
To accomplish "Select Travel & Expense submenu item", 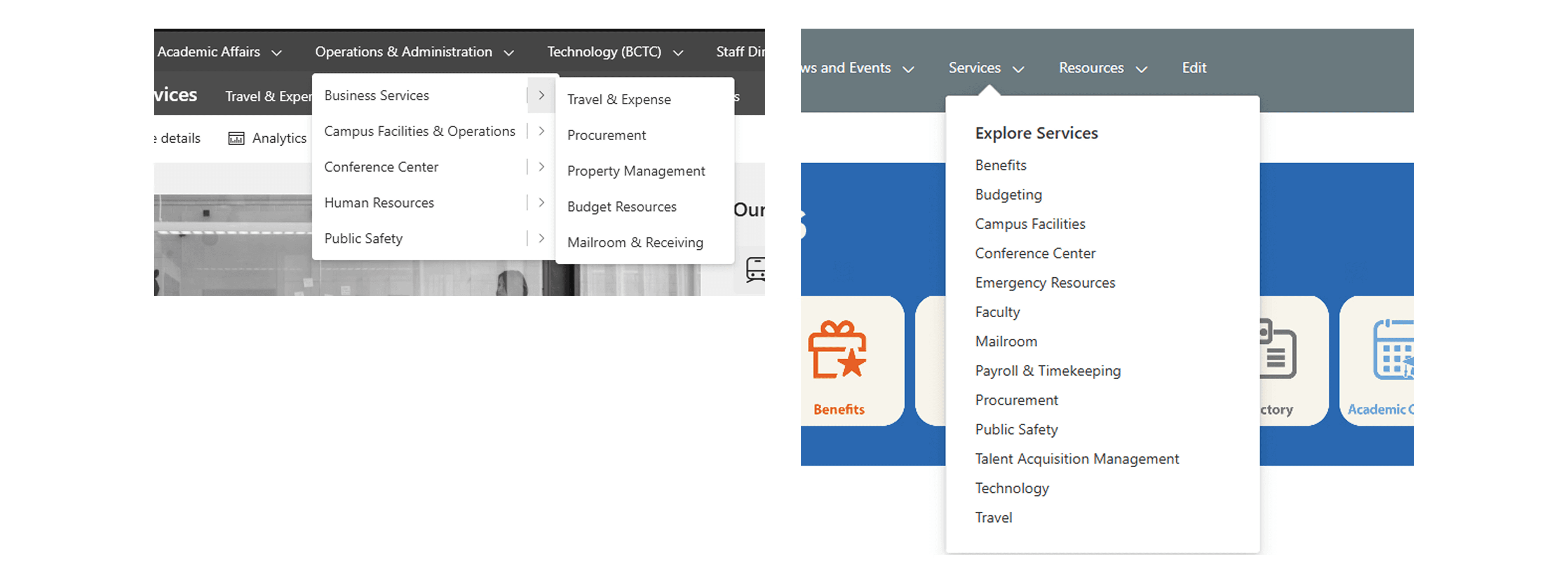I will [619, 100].
